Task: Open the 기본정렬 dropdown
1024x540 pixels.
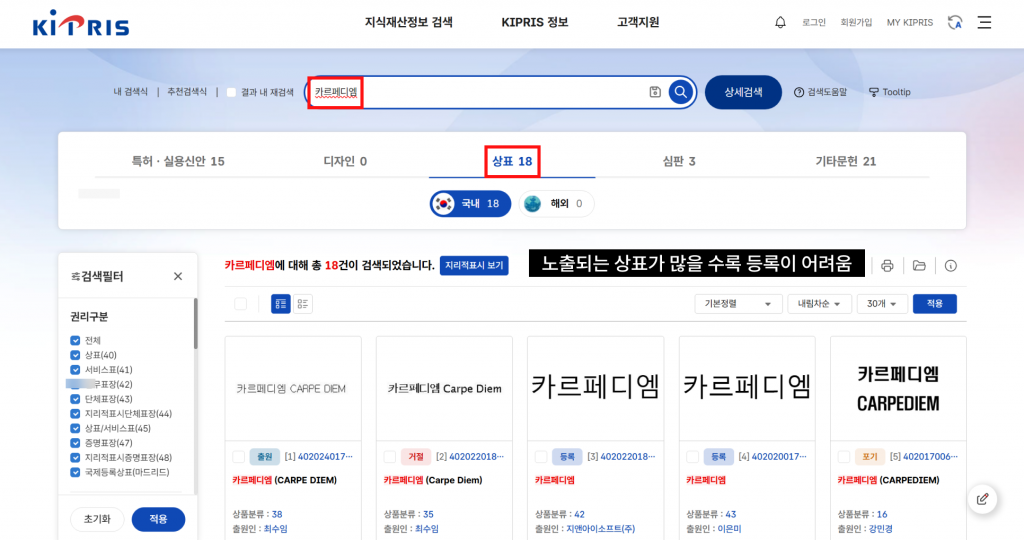Action: [738, 304]
